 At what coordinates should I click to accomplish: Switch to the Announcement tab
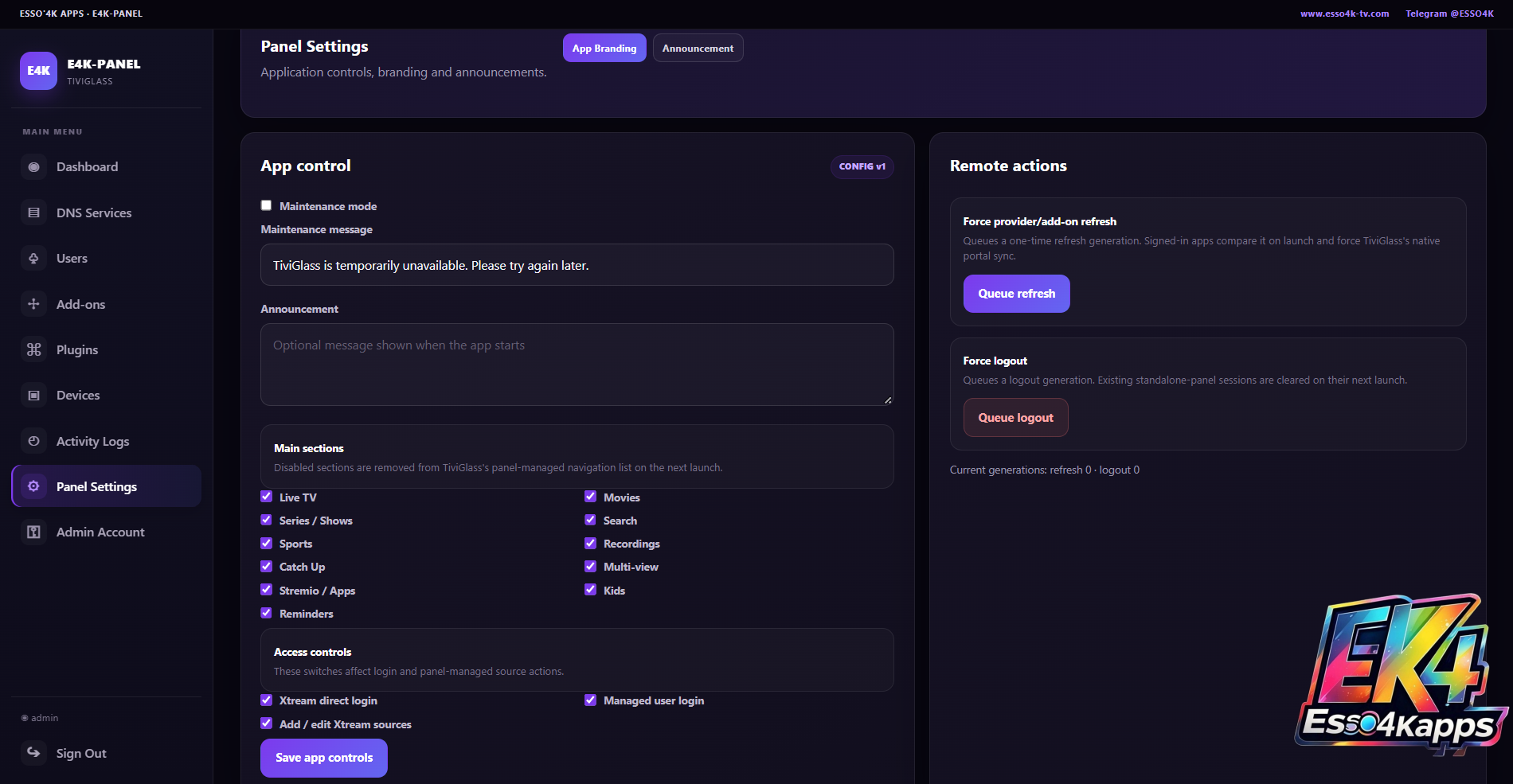click(x=698, y=48)
